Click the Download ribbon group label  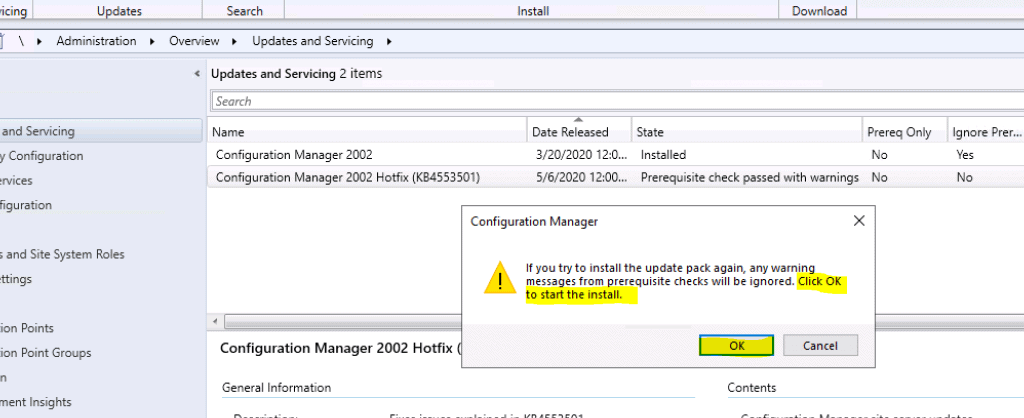pyautogui.click(x=819, y=11)
